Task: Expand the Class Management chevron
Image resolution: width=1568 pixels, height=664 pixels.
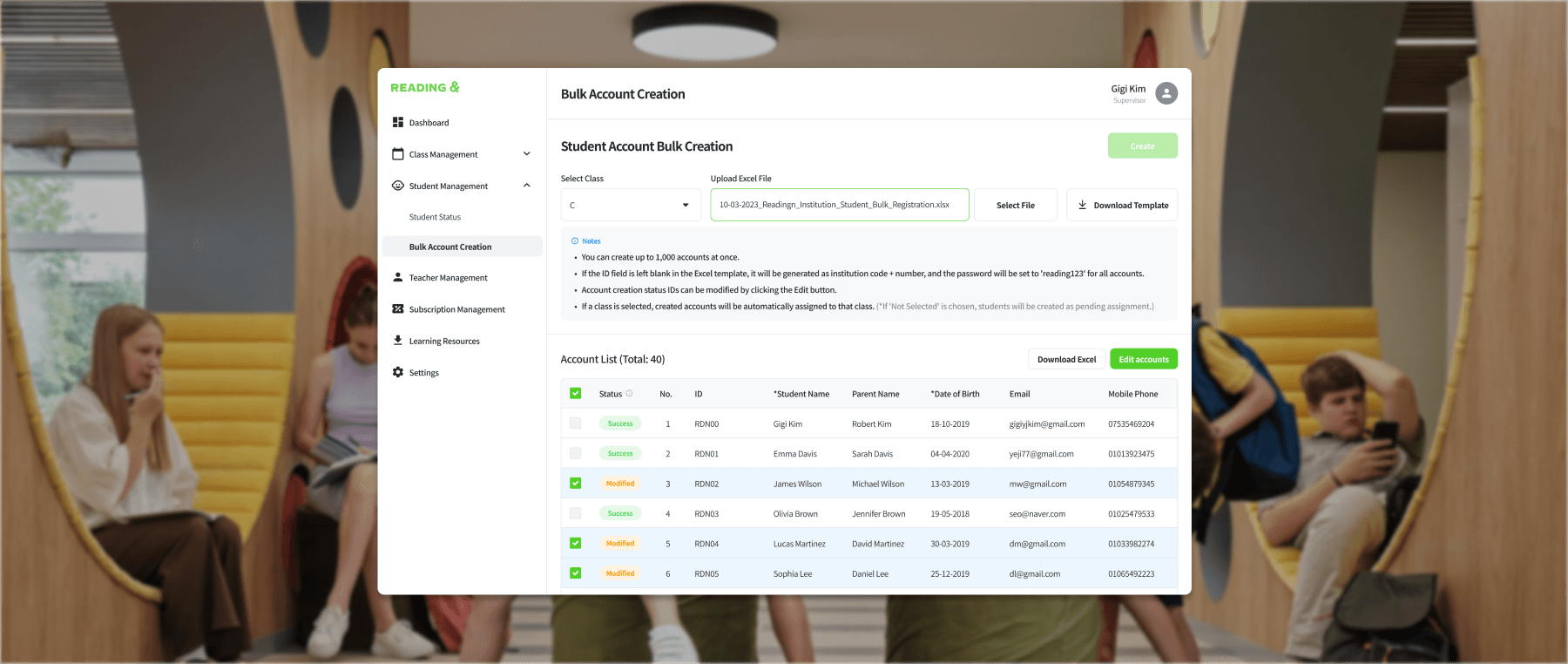Action: pyautogui.click(x=526, y=154)
